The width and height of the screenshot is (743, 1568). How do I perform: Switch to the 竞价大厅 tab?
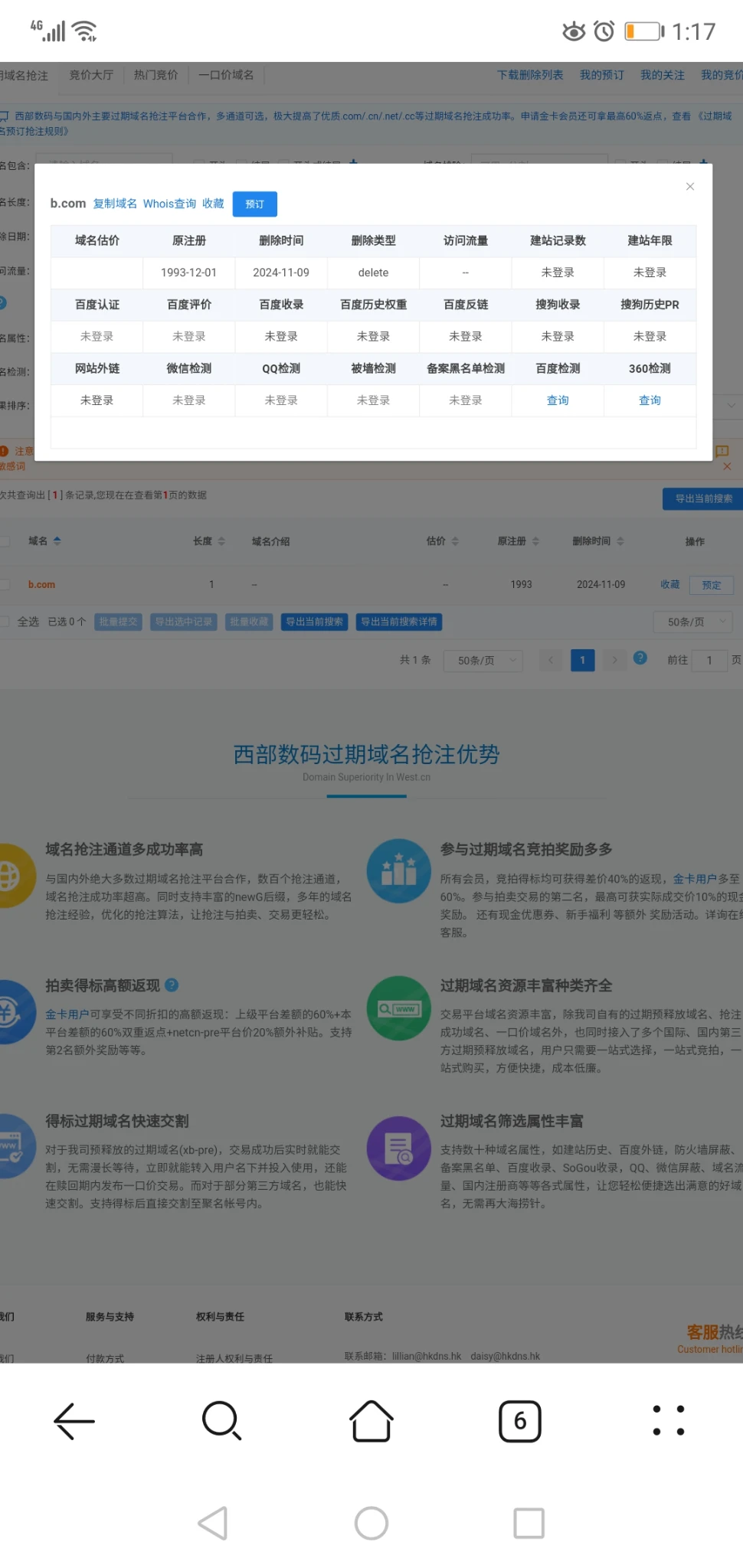91,75
